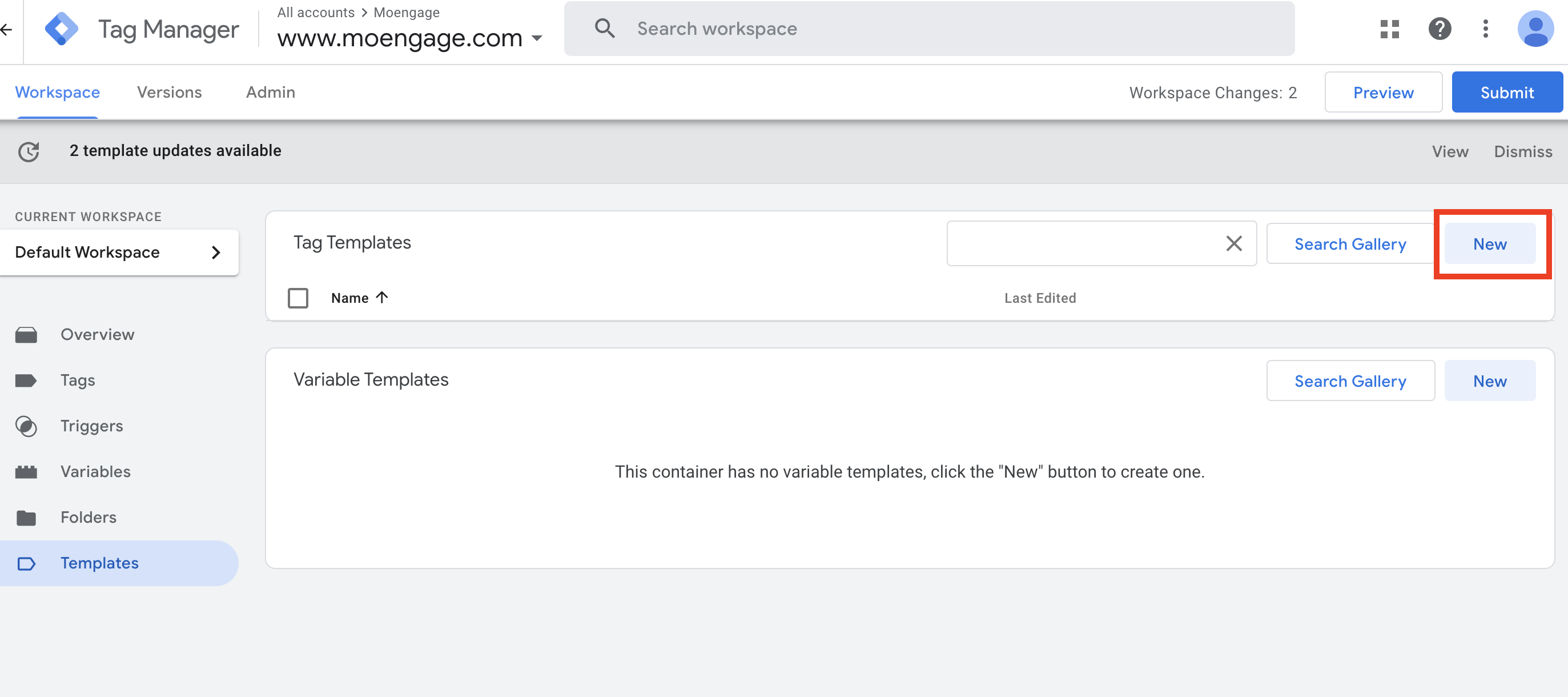Click the back arrow icon
Image resolution: width=1568 pixels, height=697 pixels.
pos(6,29)
